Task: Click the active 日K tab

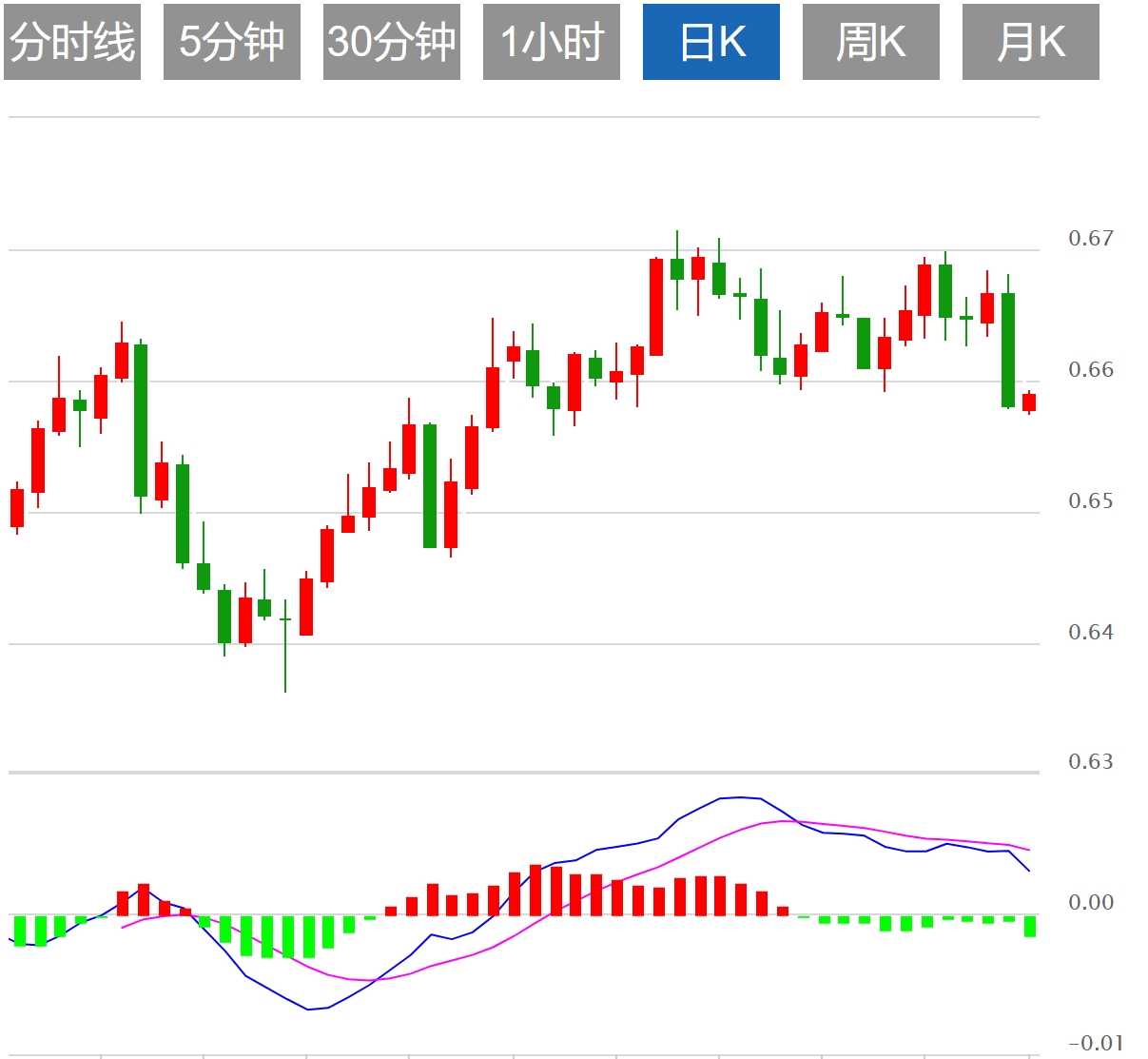Action: tap(711, 42)
